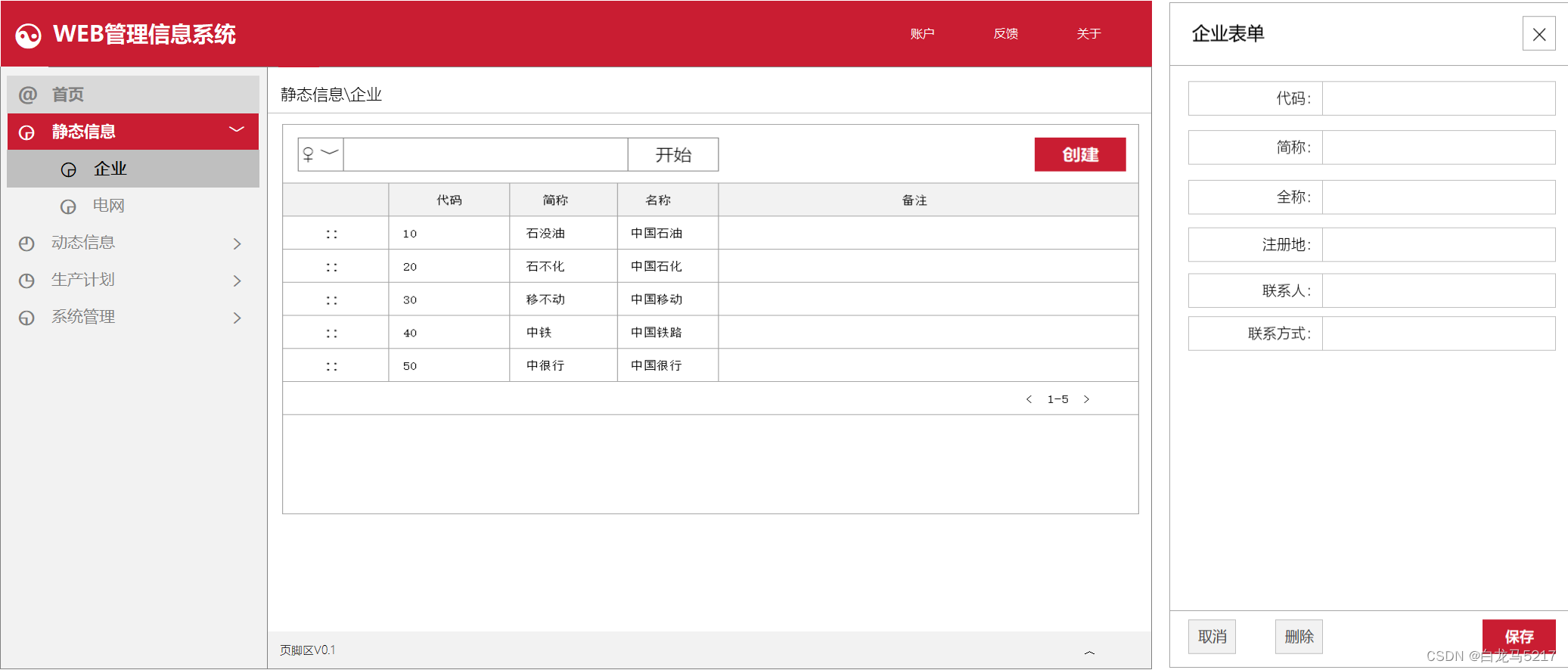The width and height of the screenshot is (1568, 670).
Task: Click the clock icon beside 生产计划
Action: [26, 281]
